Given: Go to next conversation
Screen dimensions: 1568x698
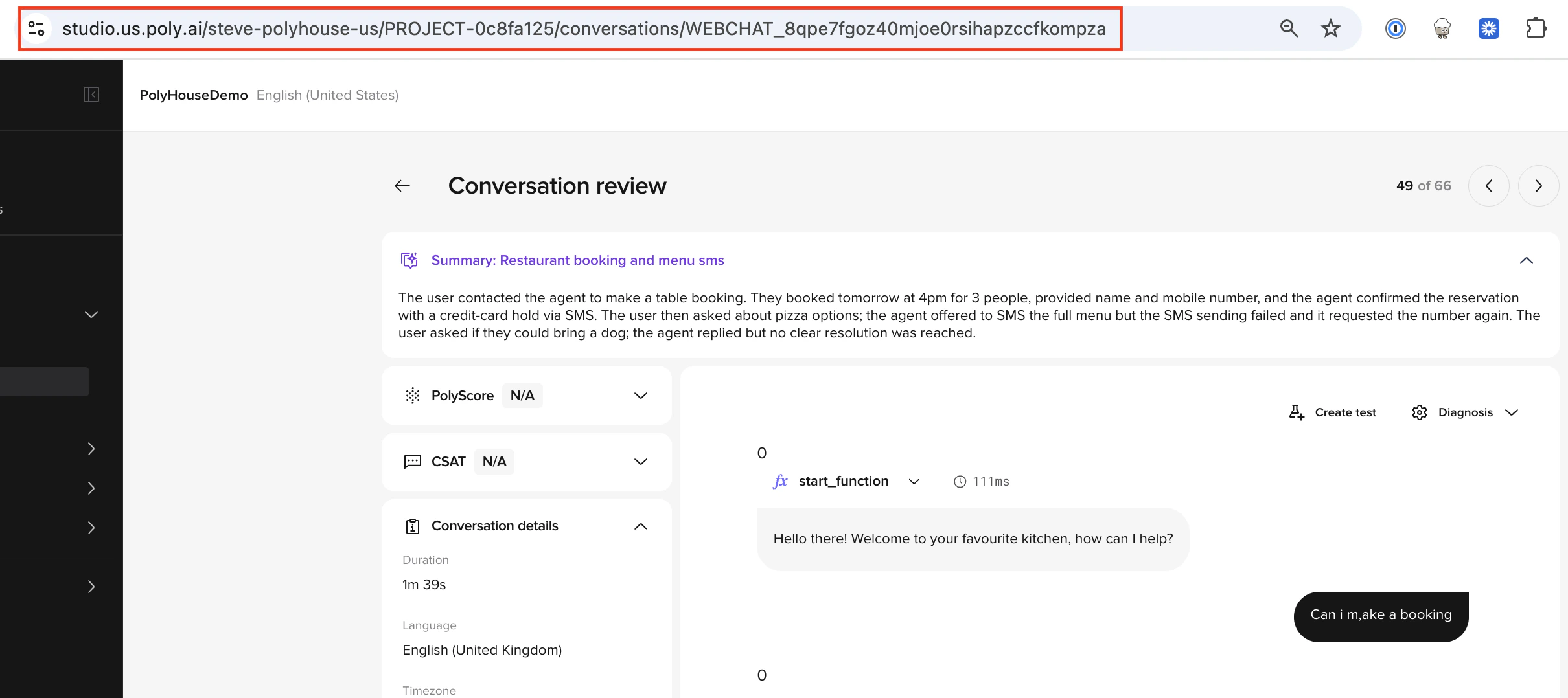Looking at the screenshot, I should 1538,186.
